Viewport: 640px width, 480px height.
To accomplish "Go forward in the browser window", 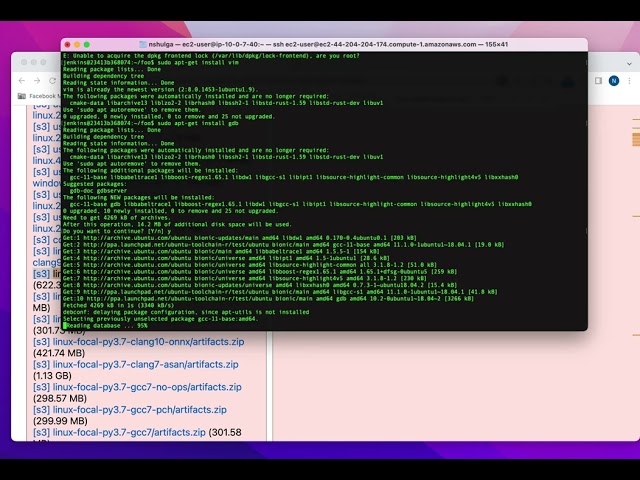I will [x=37, y=81].
